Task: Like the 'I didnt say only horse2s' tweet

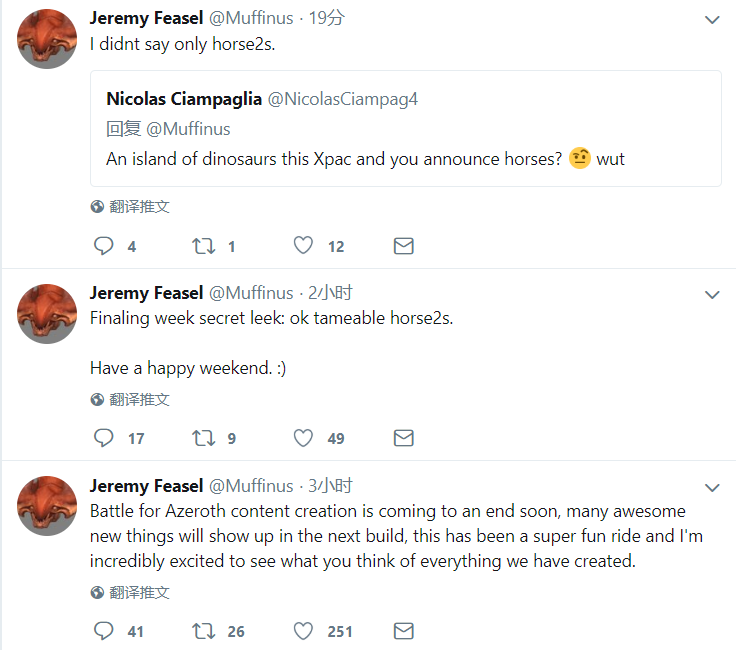Action: (x=304, y=246)
